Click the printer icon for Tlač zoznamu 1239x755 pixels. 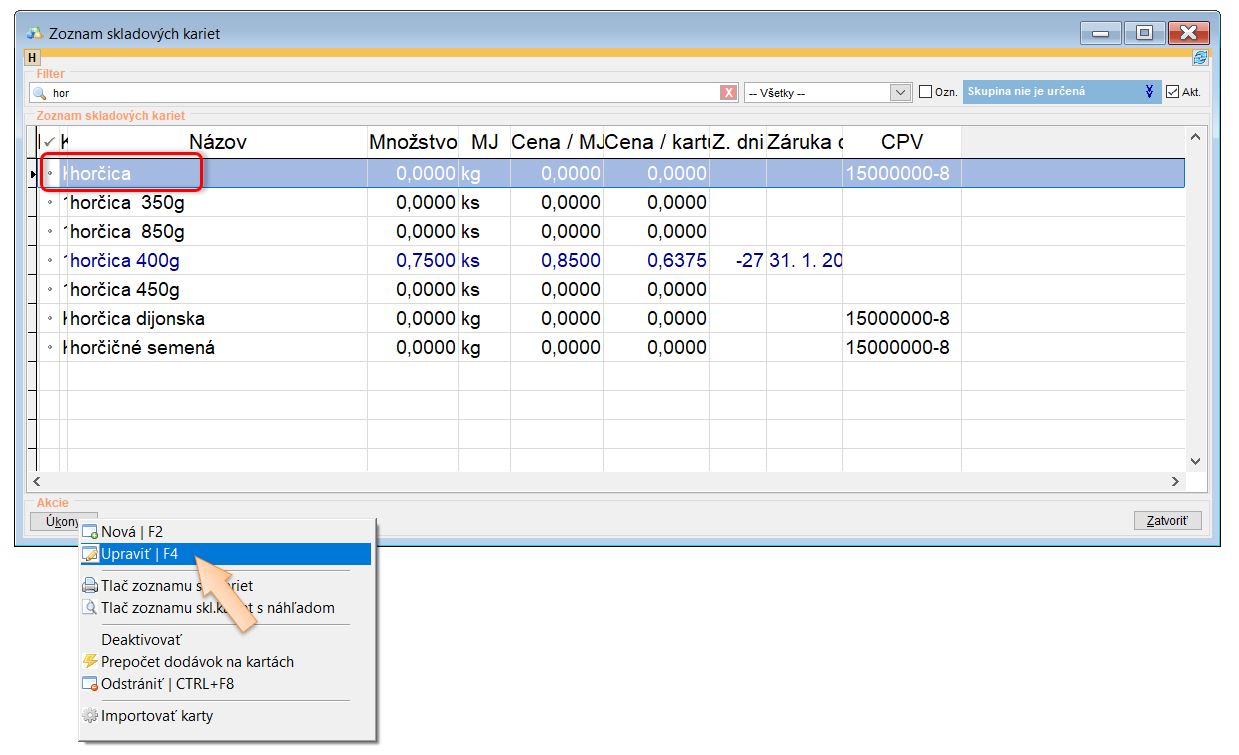coord(90,586)
